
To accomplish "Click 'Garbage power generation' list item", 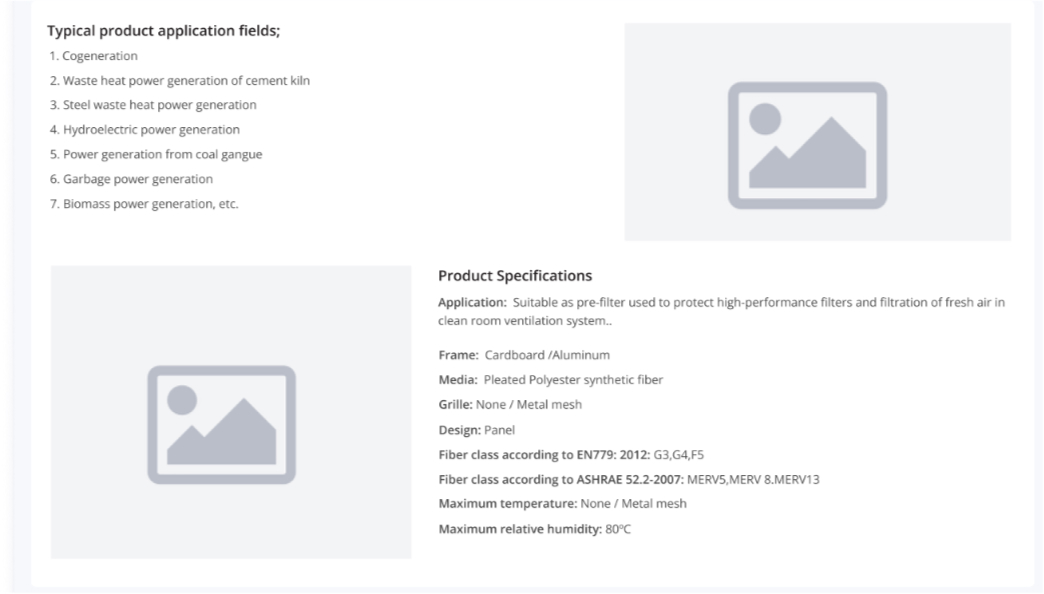I will pos(131,179).
